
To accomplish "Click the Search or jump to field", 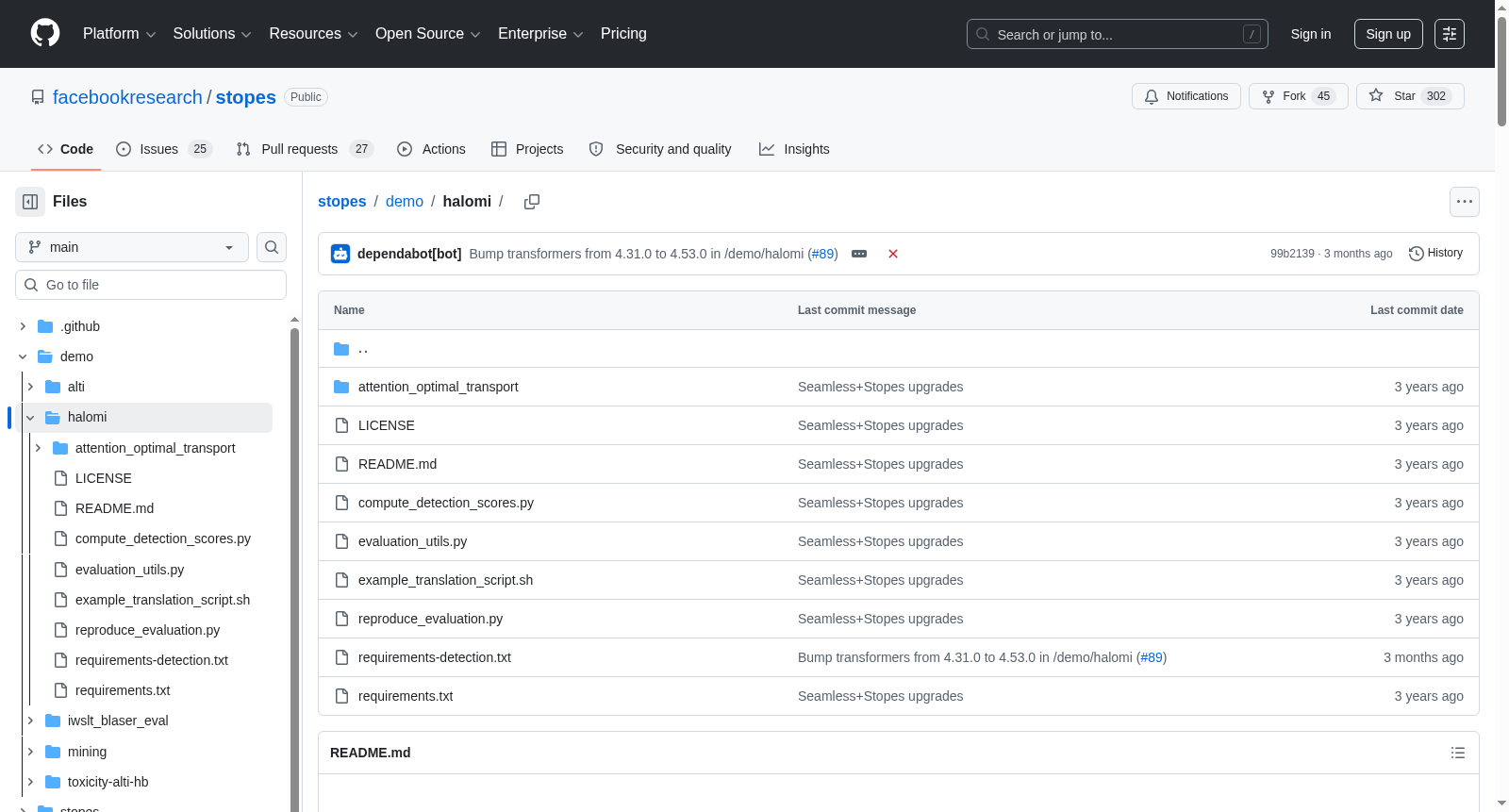I will point(1118,34).
